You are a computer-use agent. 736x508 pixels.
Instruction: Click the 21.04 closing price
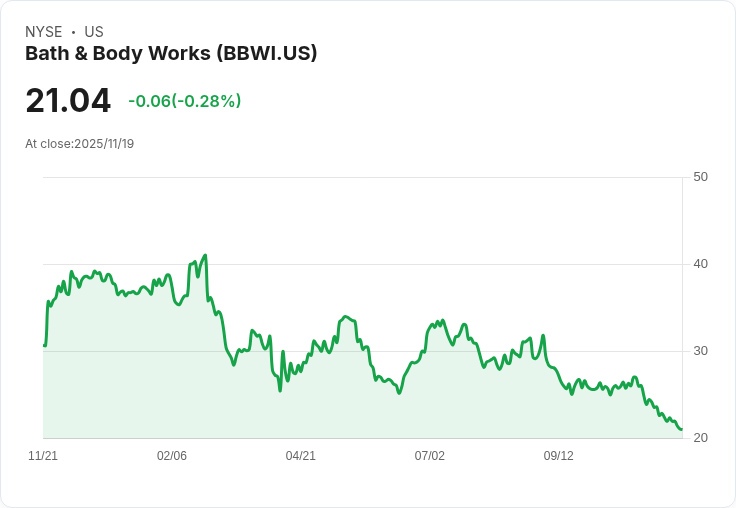[68, 100]
